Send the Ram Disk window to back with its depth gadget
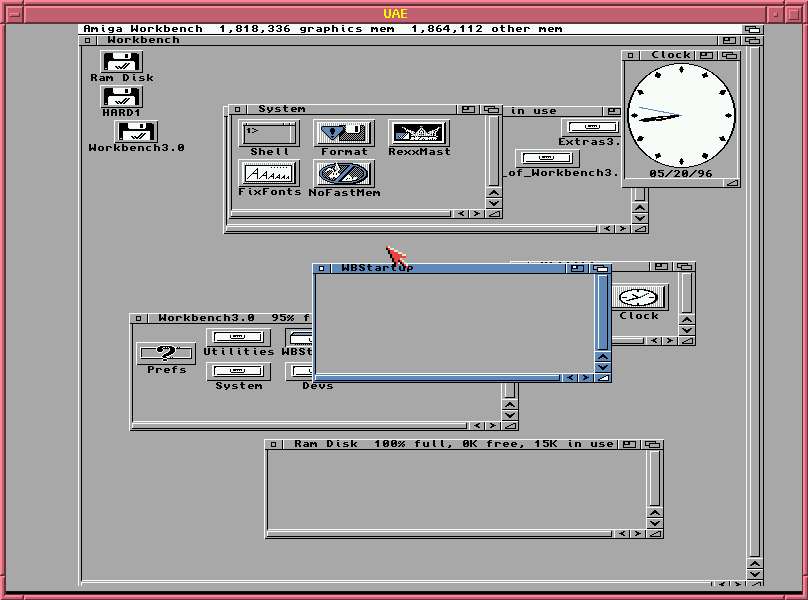The image size is (808, 600). 652,444
